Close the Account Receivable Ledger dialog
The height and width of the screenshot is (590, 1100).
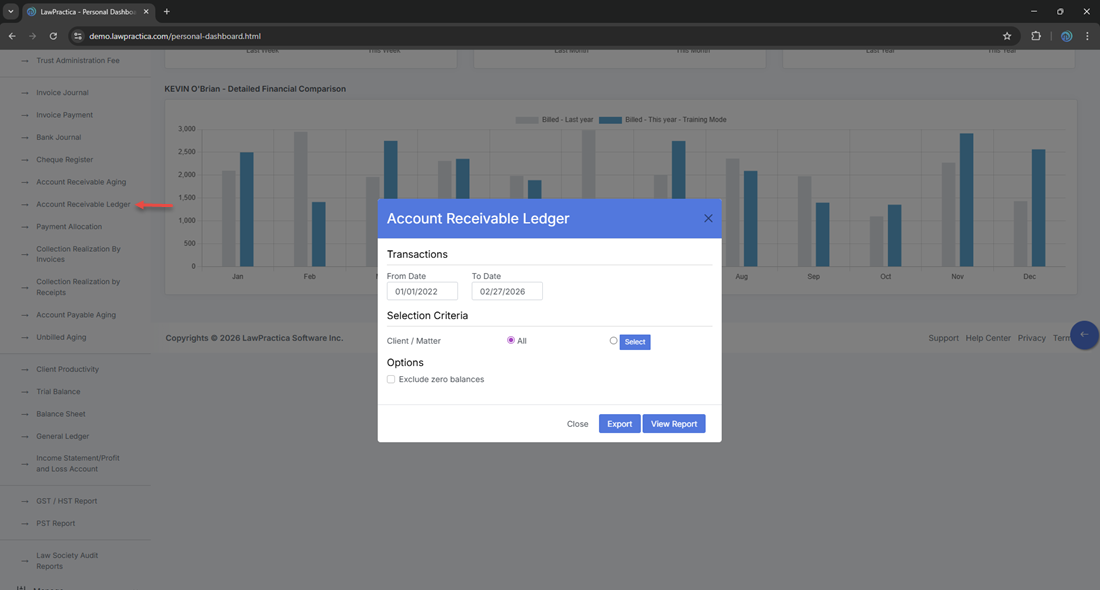(x=708, y=218)
